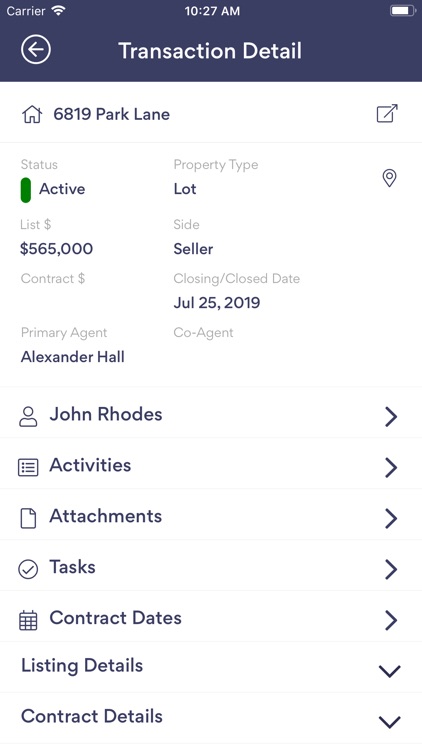422x750 pixels.
Task: Open Contract Dates via right chevron
Action: 391,620
